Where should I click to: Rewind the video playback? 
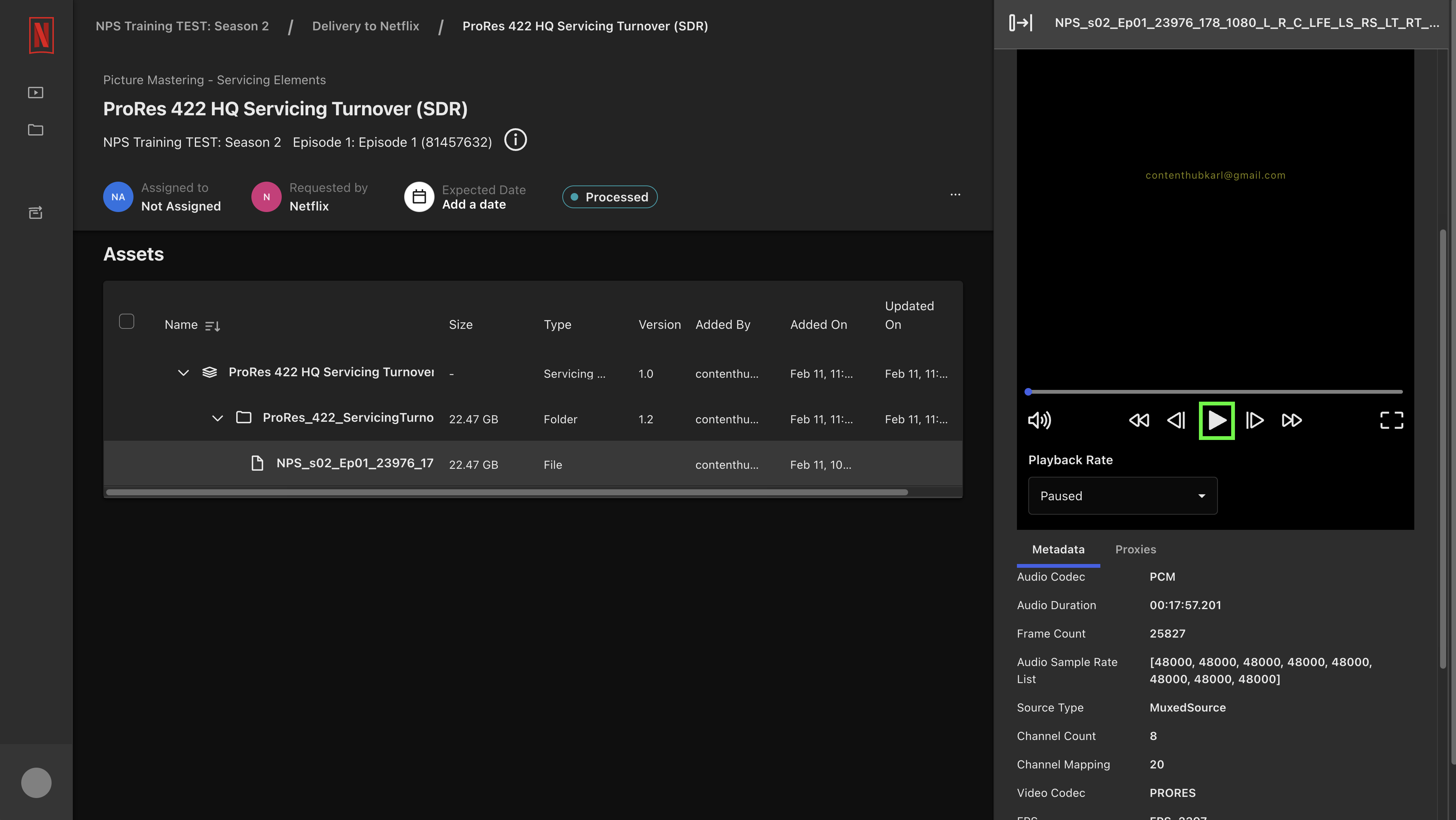pos(1138,420)
